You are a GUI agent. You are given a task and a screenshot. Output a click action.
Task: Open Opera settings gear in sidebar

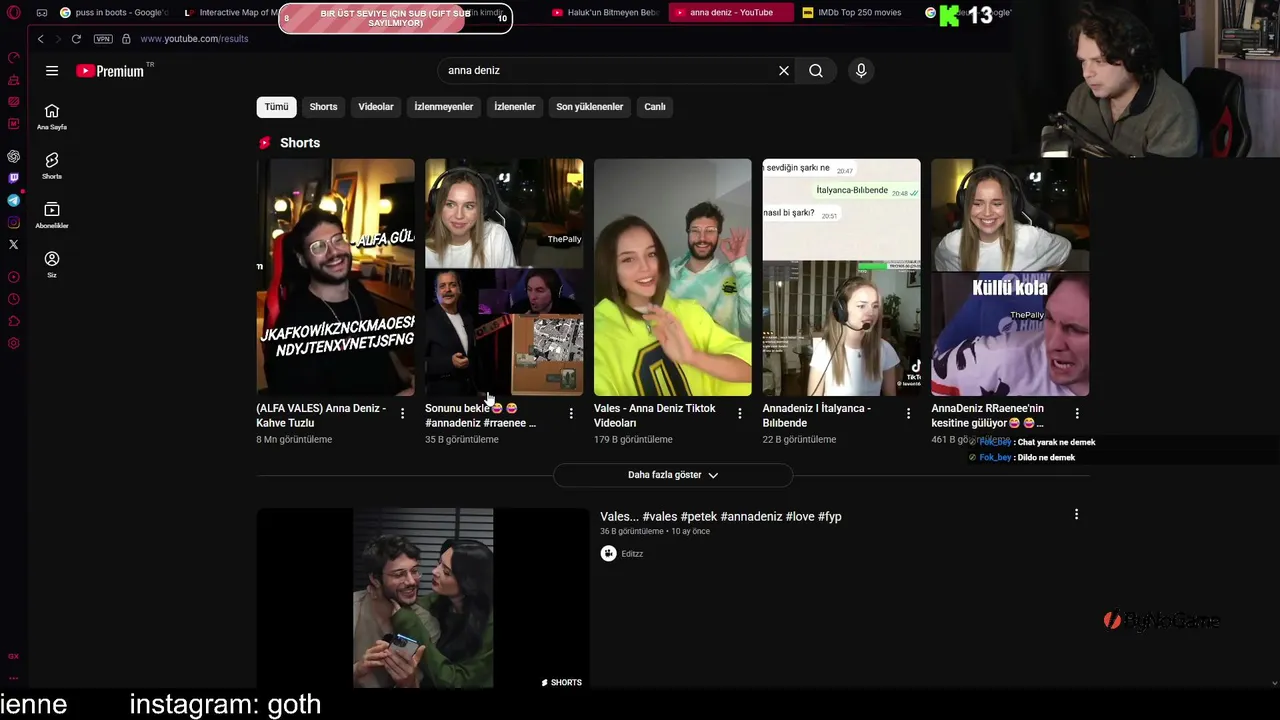(x=13, y=343)
